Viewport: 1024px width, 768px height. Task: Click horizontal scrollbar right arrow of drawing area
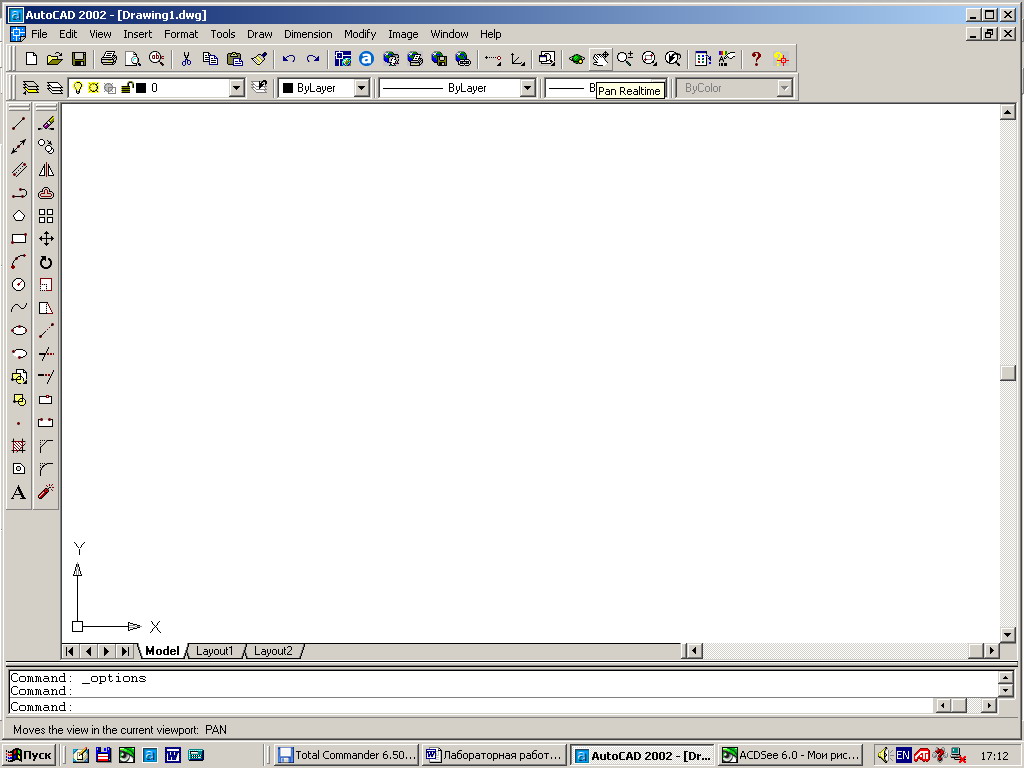point(992,650)
